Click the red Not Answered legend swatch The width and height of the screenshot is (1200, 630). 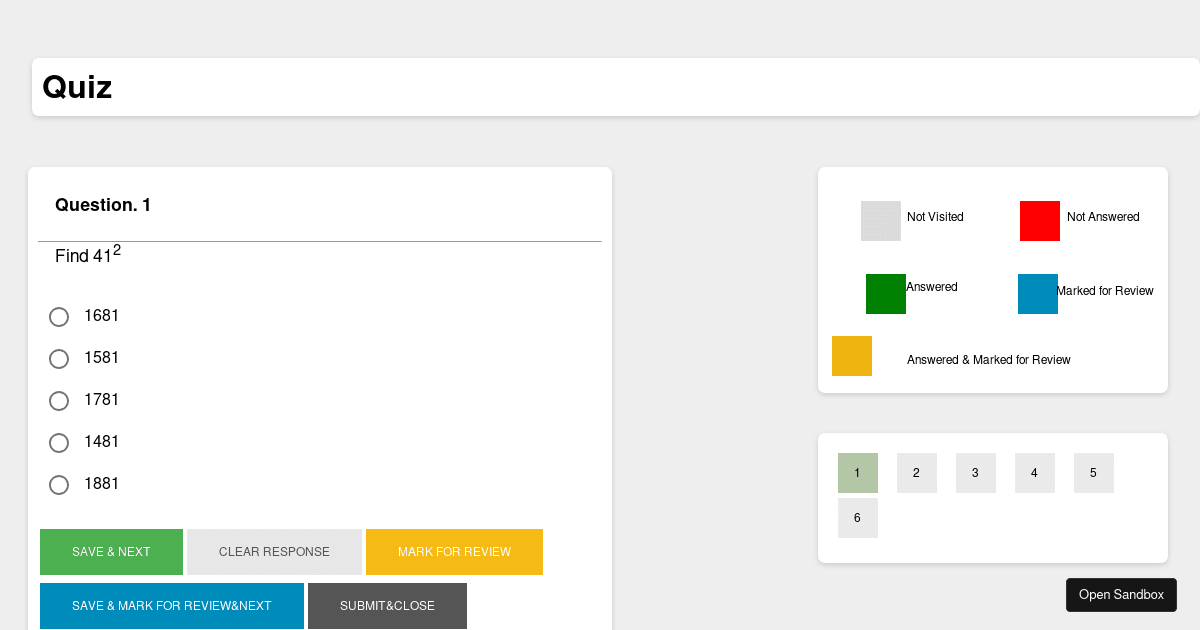click(1039, 220)
